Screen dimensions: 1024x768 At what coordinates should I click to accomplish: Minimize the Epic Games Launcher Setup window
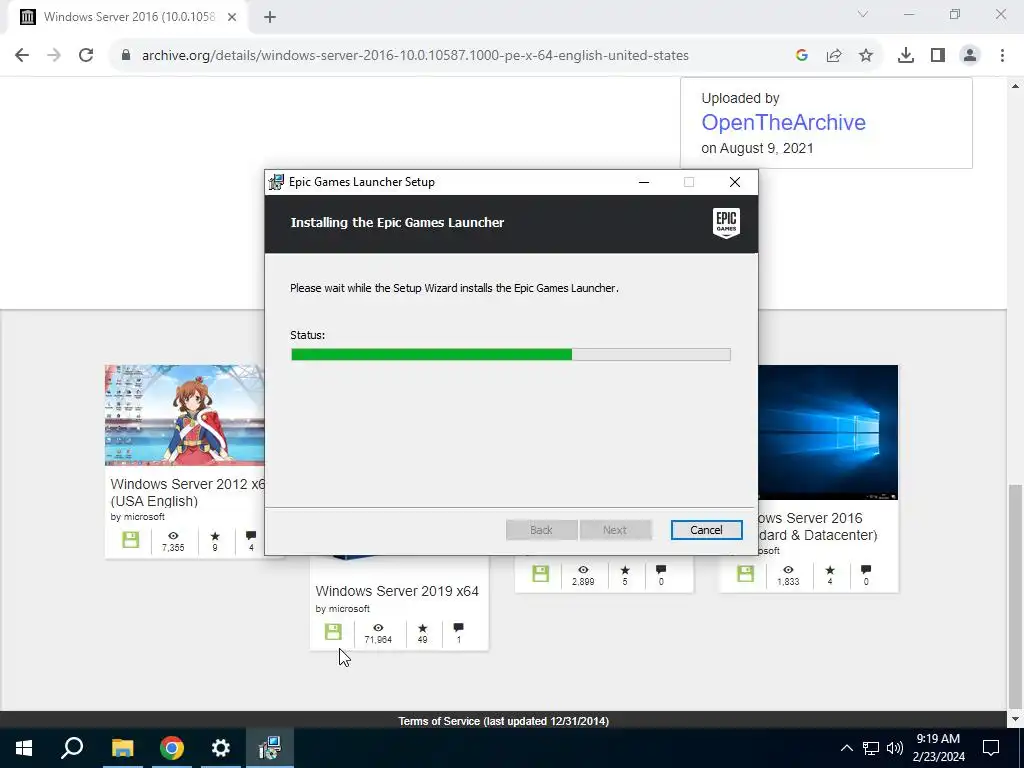[644, 182]
